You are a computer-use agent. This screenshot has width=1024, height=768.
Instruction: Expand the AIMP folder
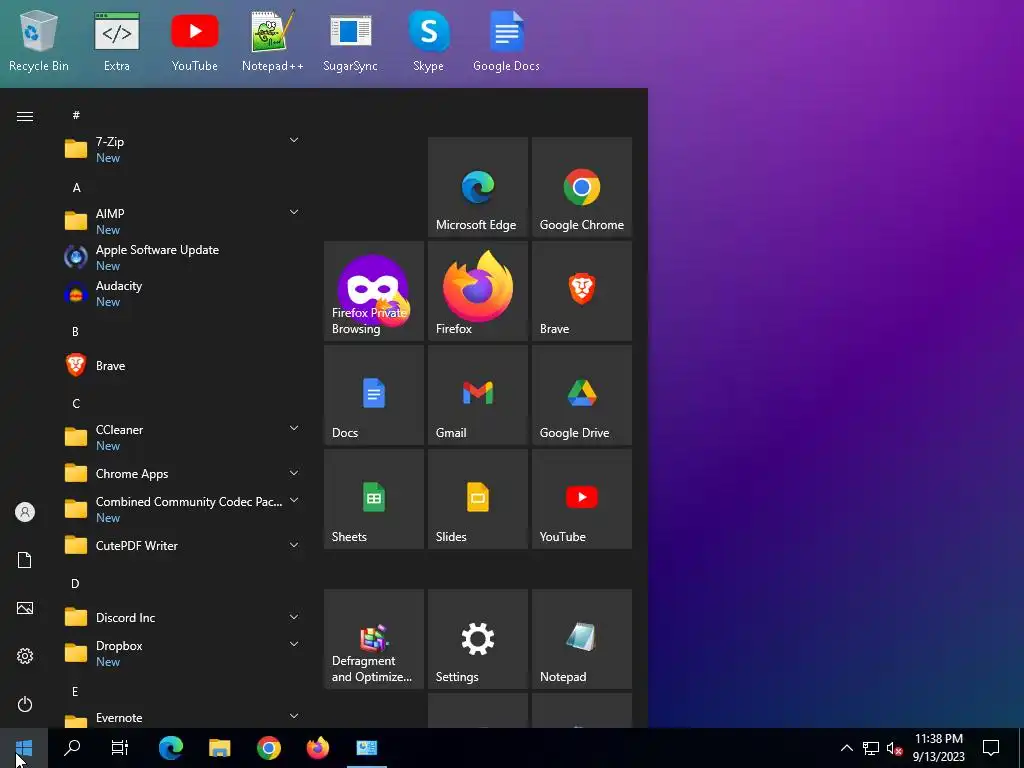tap(182, 221)
